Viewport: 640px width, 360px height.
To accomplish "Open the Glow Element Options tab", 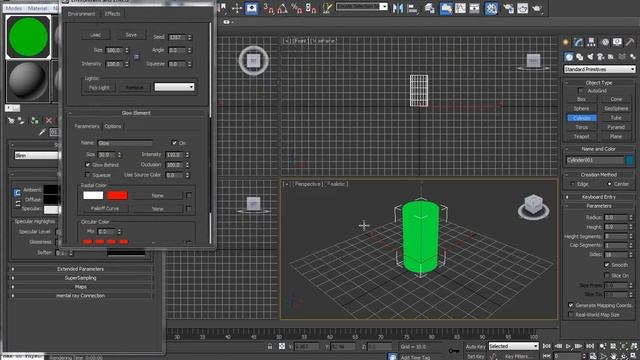I will coord(113,127).
